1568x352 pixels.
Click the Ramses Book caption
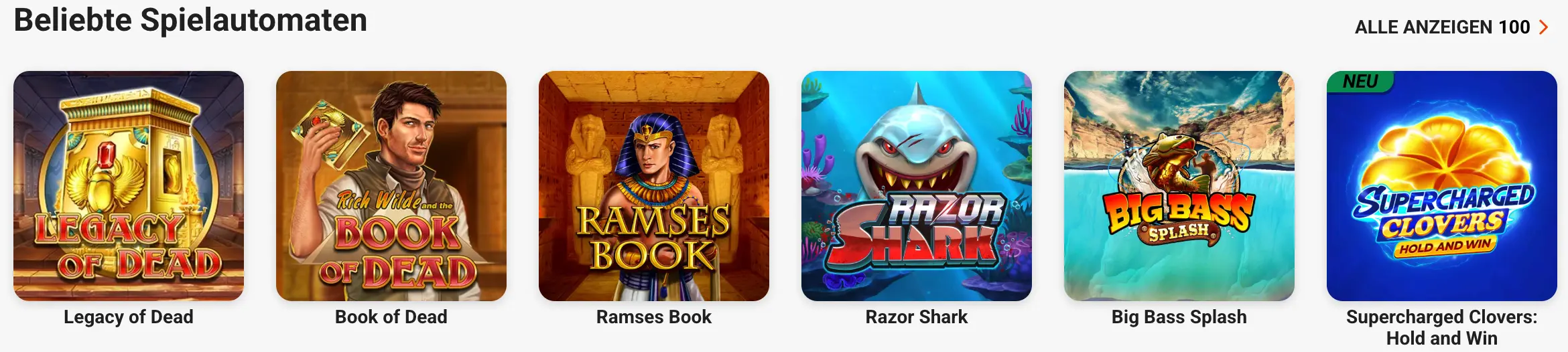click(x=654, y=317)
